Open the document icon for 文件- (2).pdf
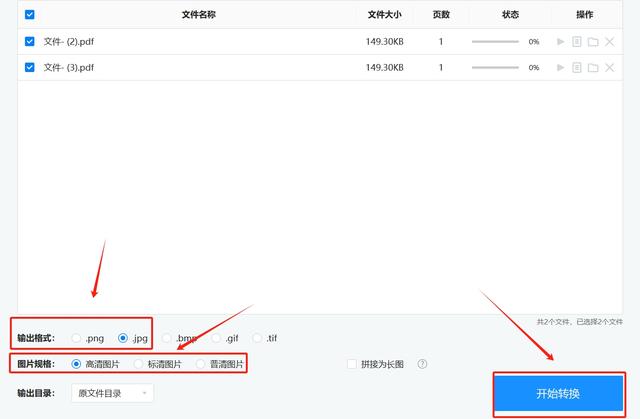Viewport: 640px width, 419px height. (577, 42)
